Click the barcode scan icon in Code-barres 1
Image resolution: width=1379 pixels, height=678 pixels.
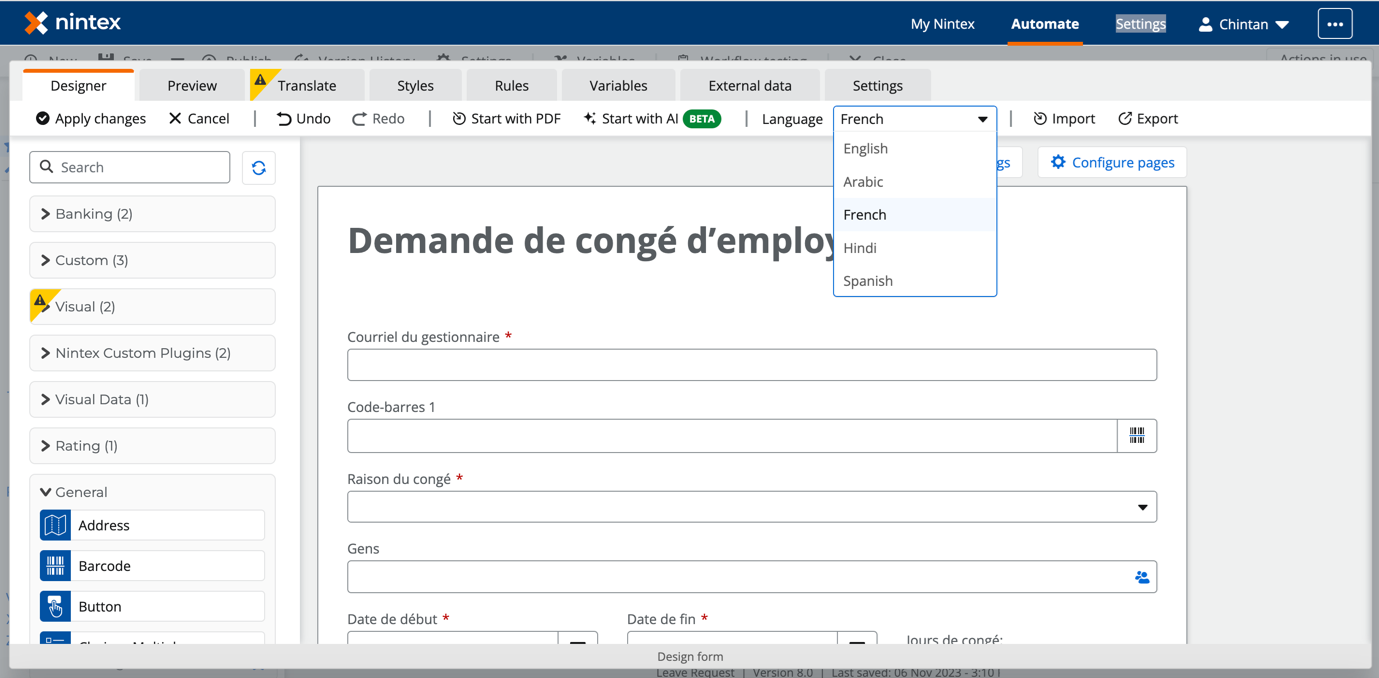tap(1137, 436)
